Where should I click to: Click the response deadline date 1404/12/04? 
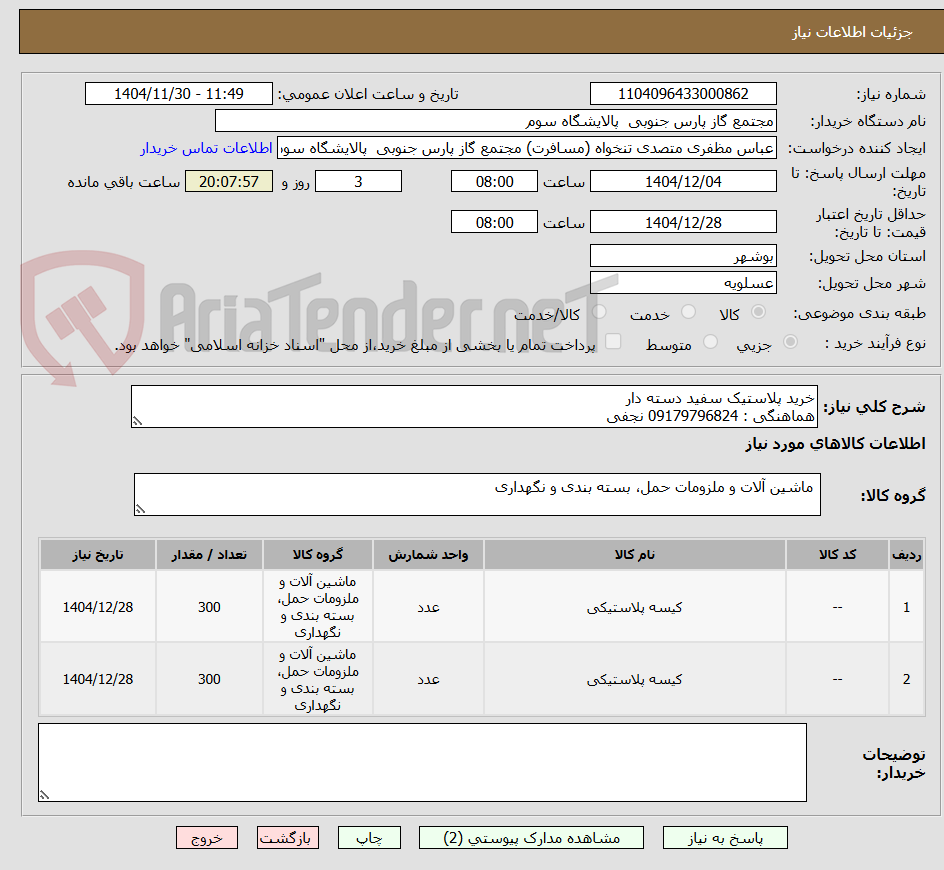point(683,181)
